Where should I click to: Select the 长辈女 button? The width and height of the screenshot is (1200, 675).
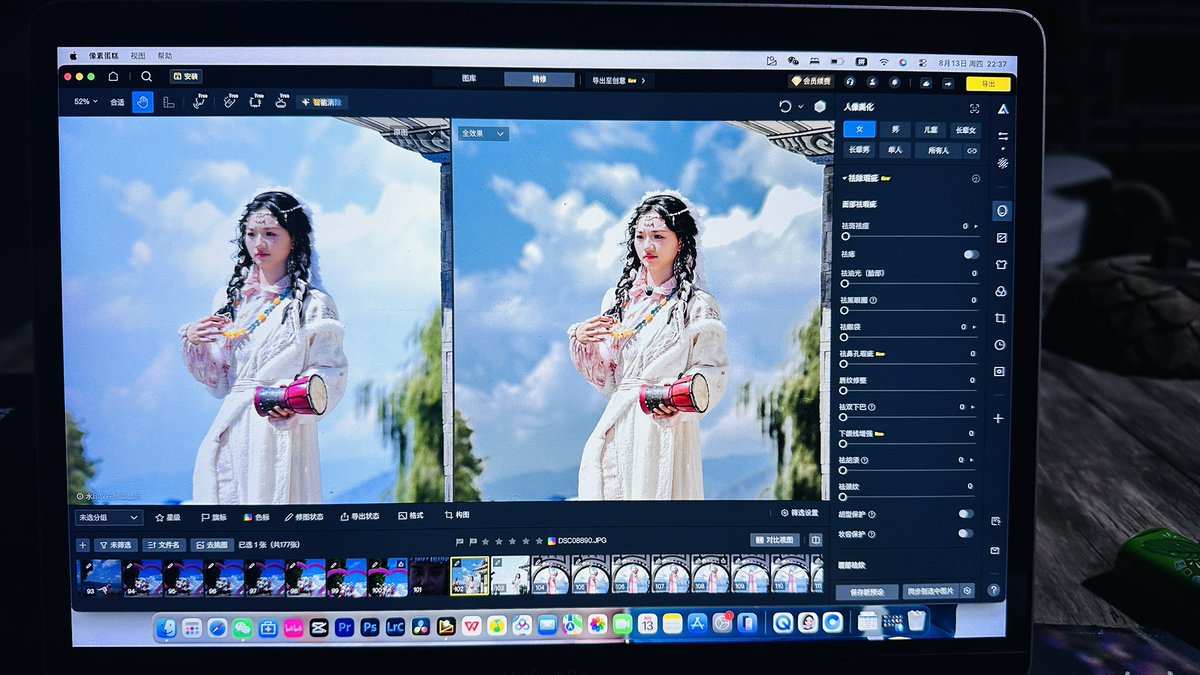point(964,130)
